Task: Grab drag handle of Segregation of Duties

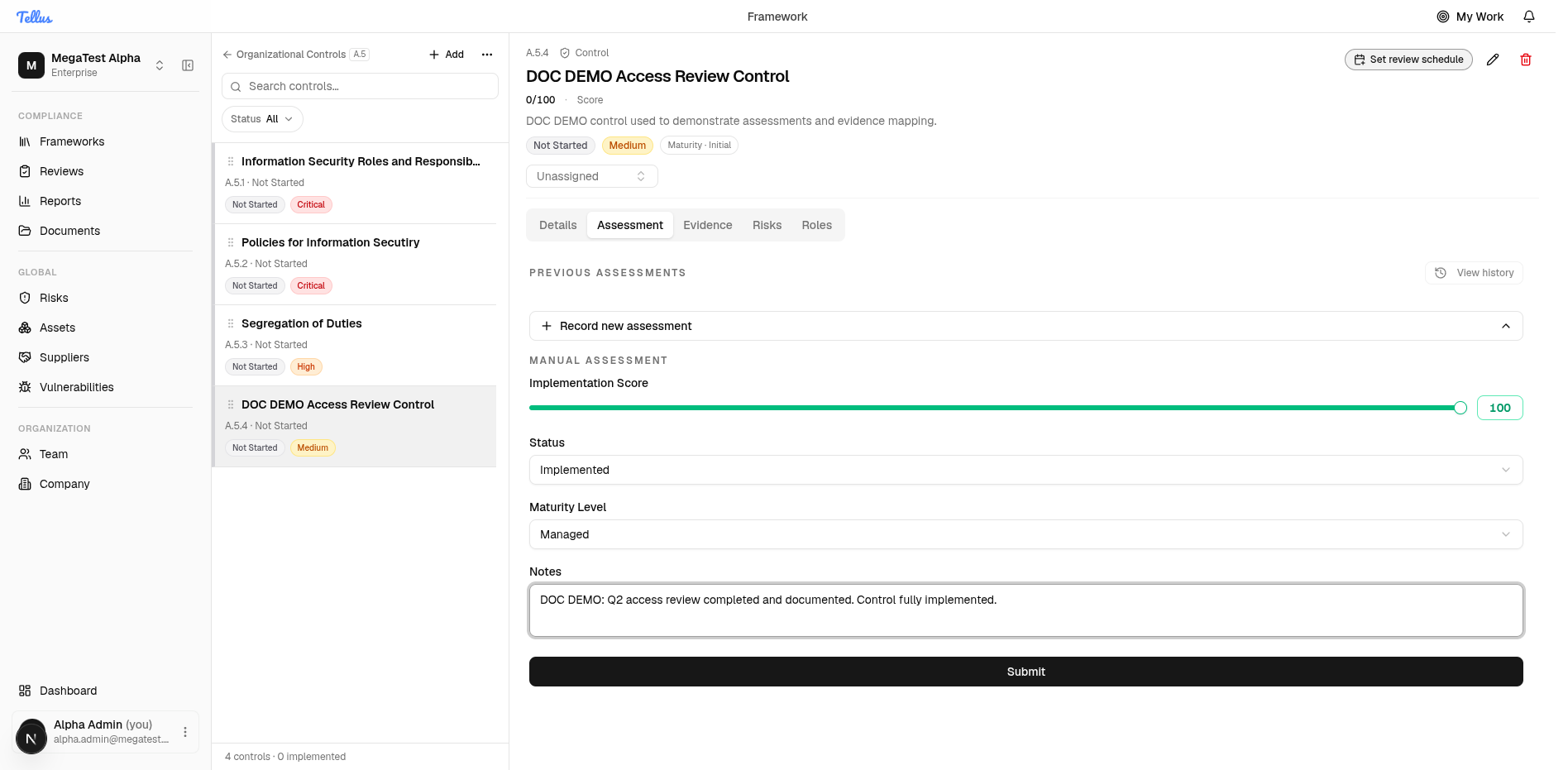Action: (x=231, y=323)
